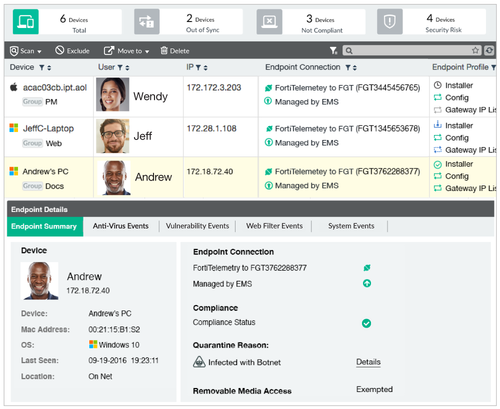Click the Docs group label
This screenshot has height=409, width=500.
[x=55, y=186]
